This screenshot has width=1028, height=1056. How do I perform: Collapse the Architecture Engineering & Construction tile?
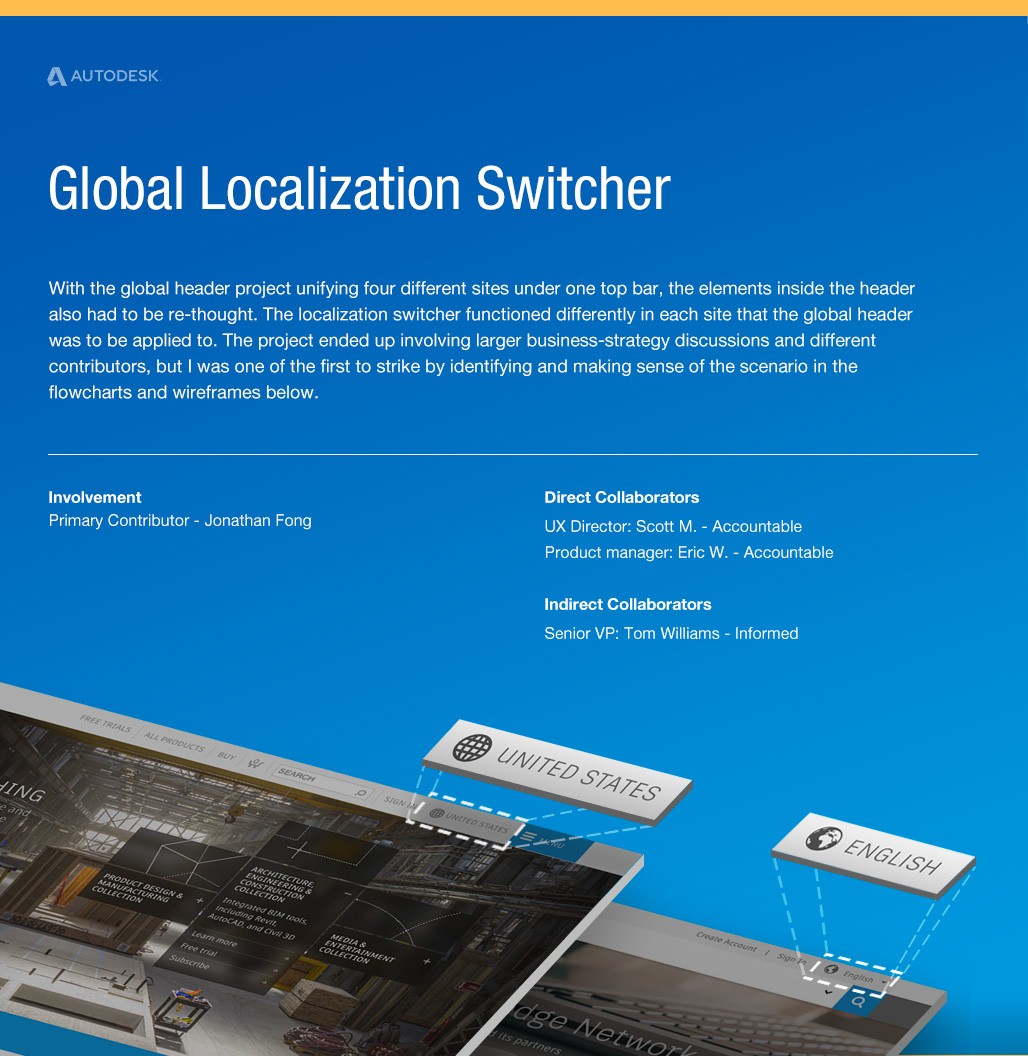click(348, 893)
